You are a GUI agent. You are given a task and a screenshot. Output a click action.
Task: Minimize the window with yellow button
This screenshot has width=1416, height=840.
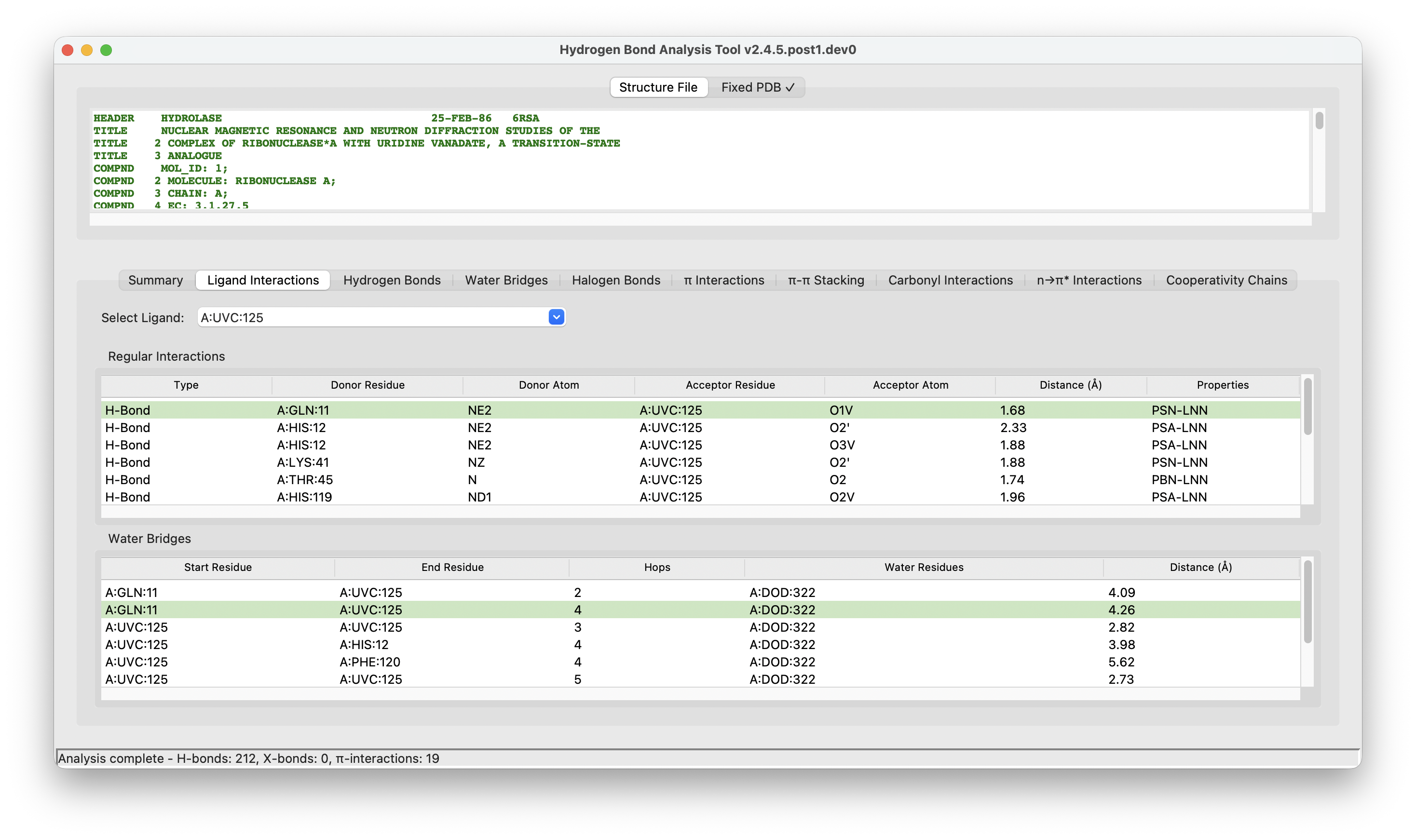point(87,50)
